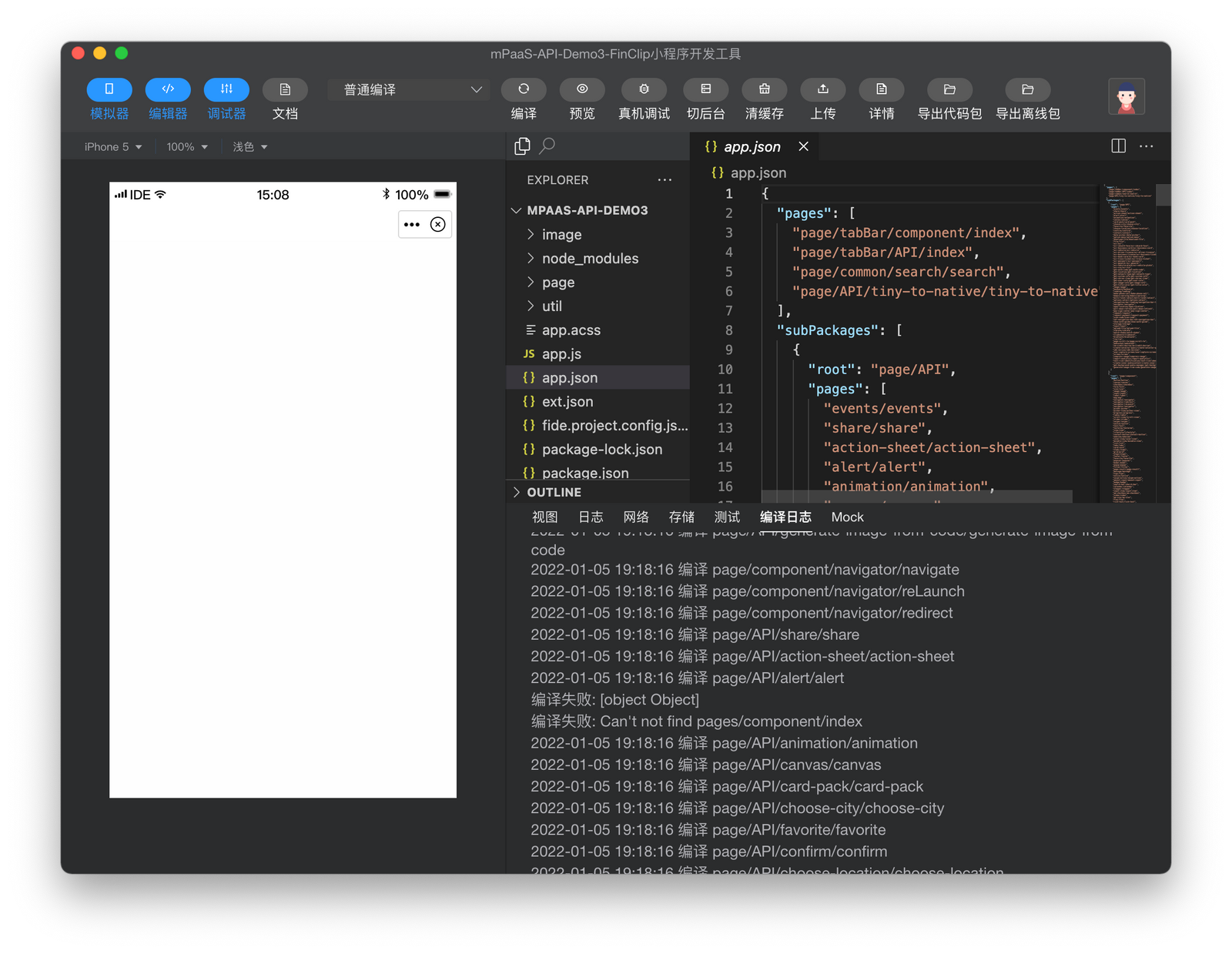Open the user avatar profile

pyautogui.click(x=1127, y=97)
